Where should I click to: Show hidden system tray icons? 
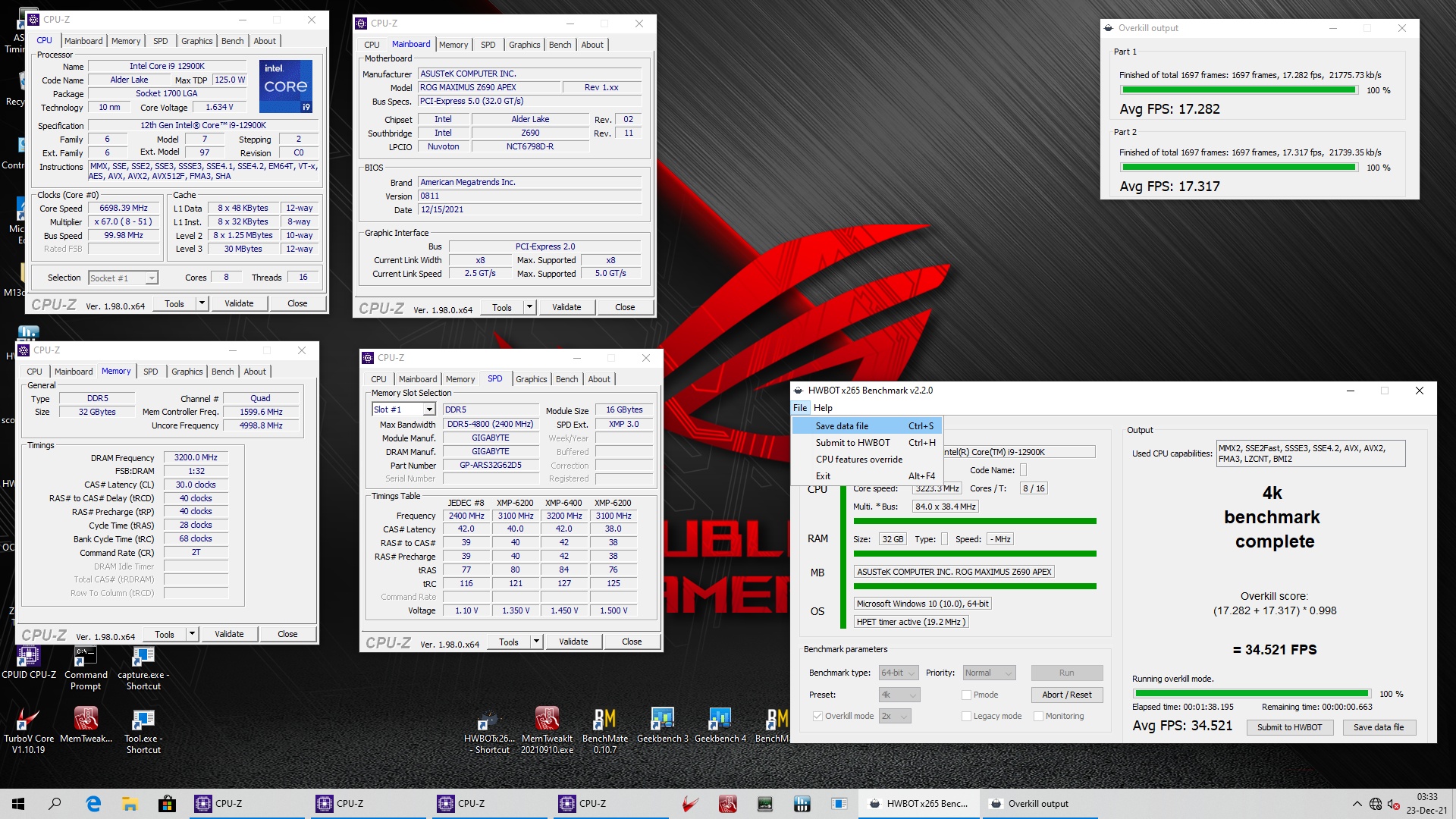pyautogui.click(x=1357, y=804)
